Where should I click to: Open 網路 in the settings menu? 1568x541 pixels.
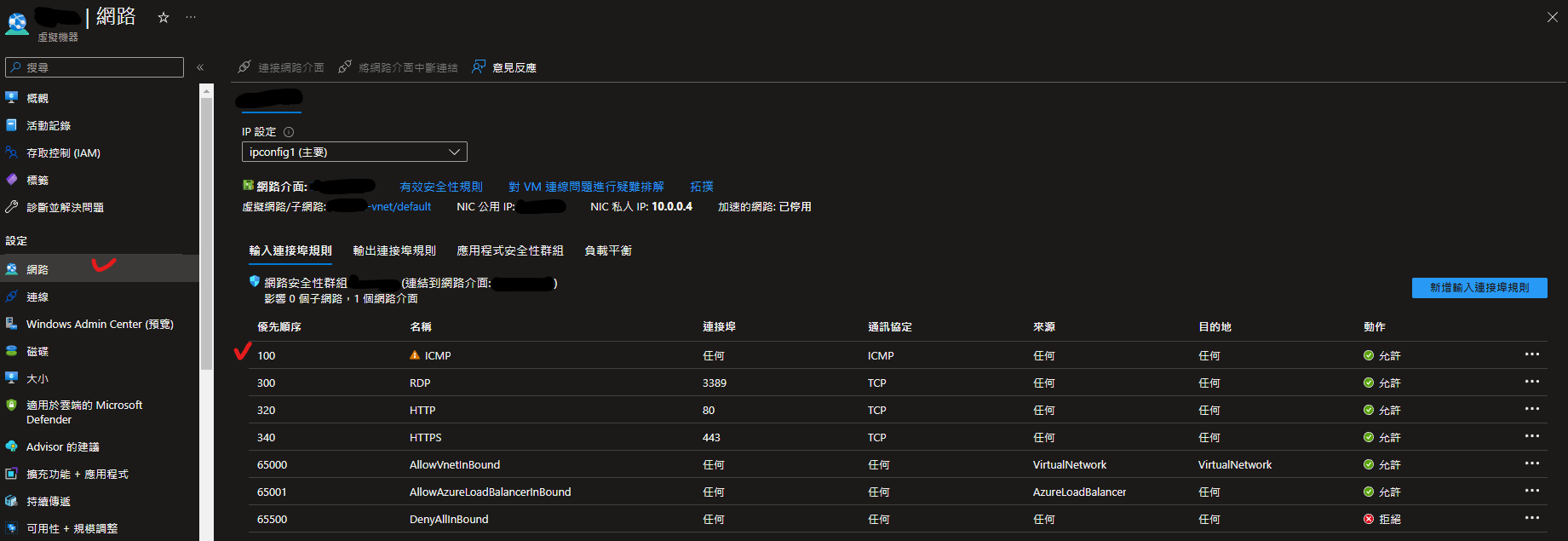(x=100, y=269)
